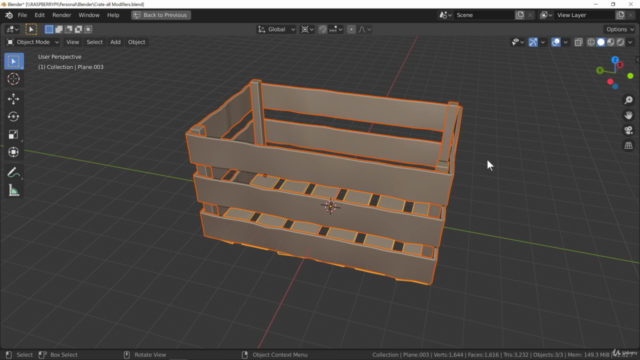Toggle X-ray mode

(578, 42)
